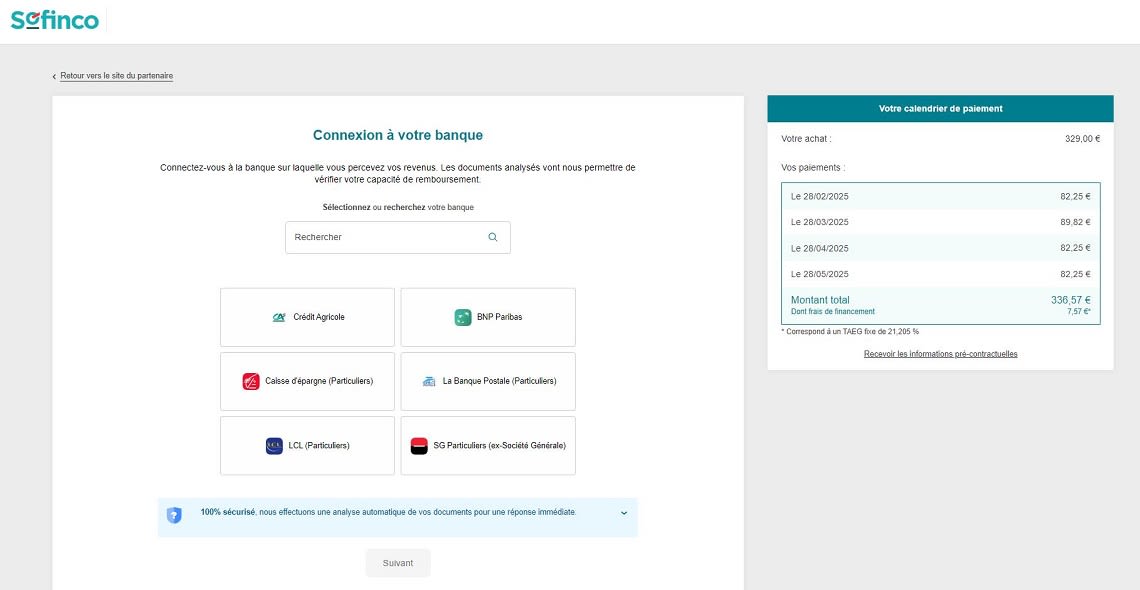The width and height of the screenshot is (1140, 590).
Task: Select the payment dated 28/05/2025
Action: point(940,273)
